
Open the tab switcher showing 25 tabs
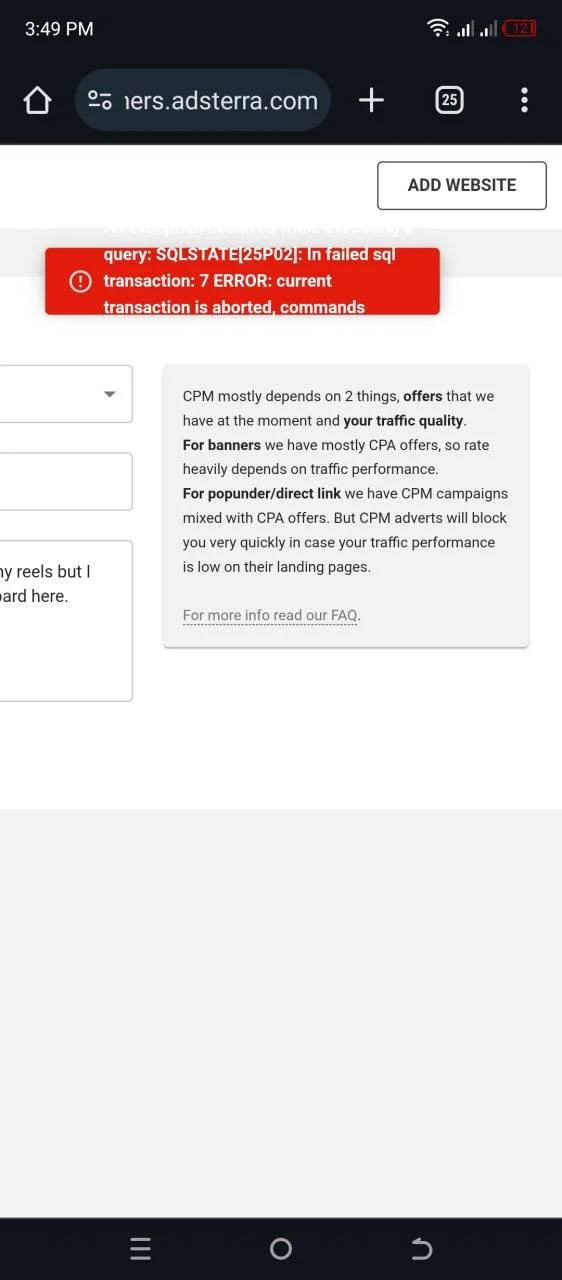point(450,100)
